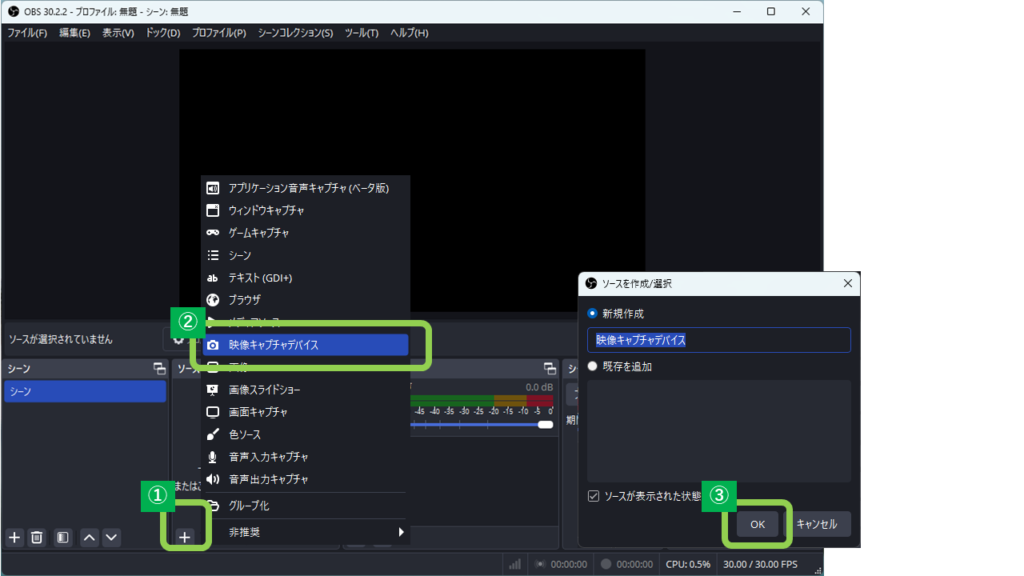Click the 0.0 dB level value
This screenshot has height=576, width=1024.
[x=539, y=387]
